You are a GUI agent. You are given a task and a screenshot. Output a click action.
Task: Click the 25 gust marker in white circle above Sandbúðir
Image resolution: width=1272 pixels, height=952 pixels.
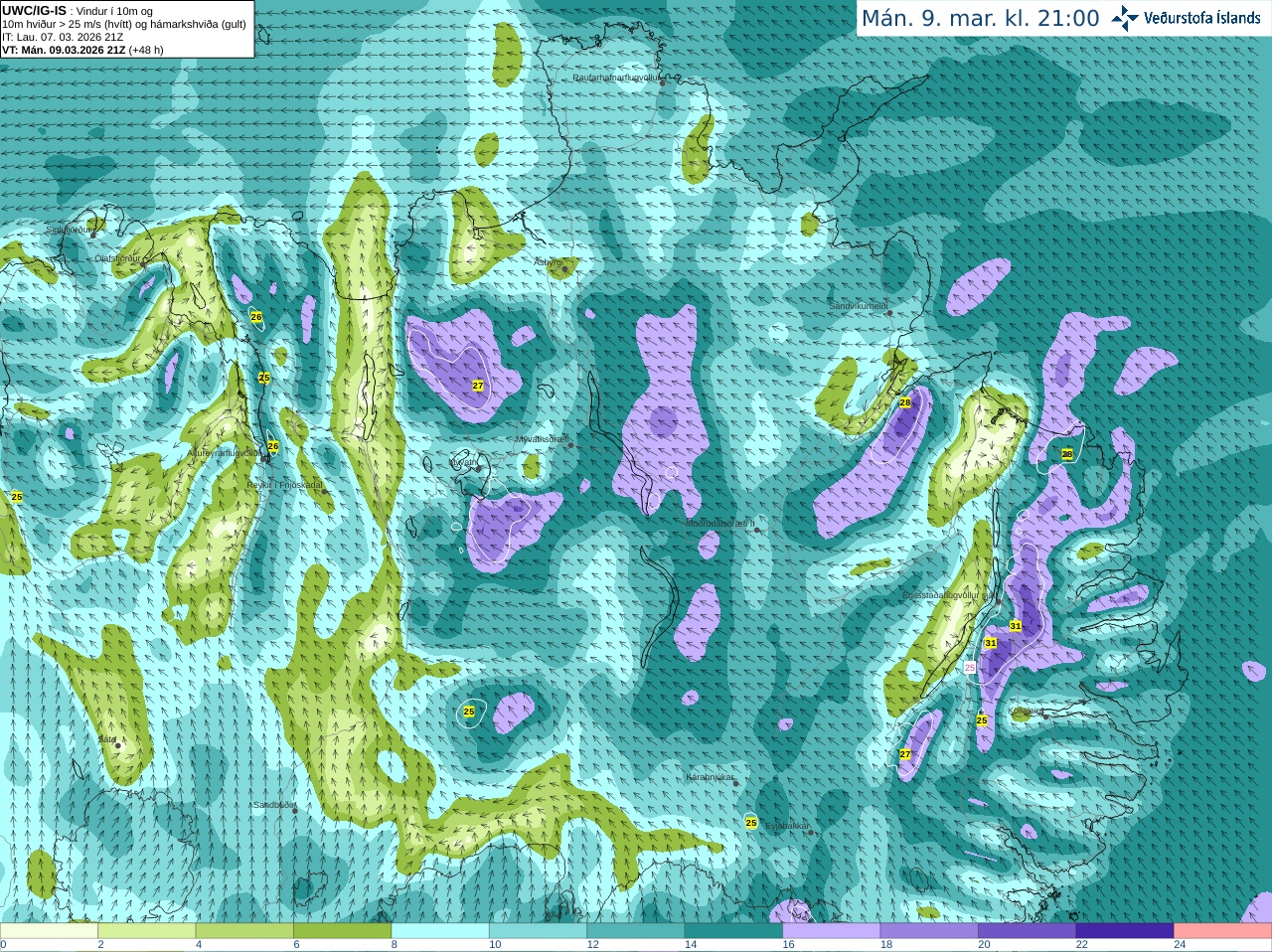tap(469, 712)
